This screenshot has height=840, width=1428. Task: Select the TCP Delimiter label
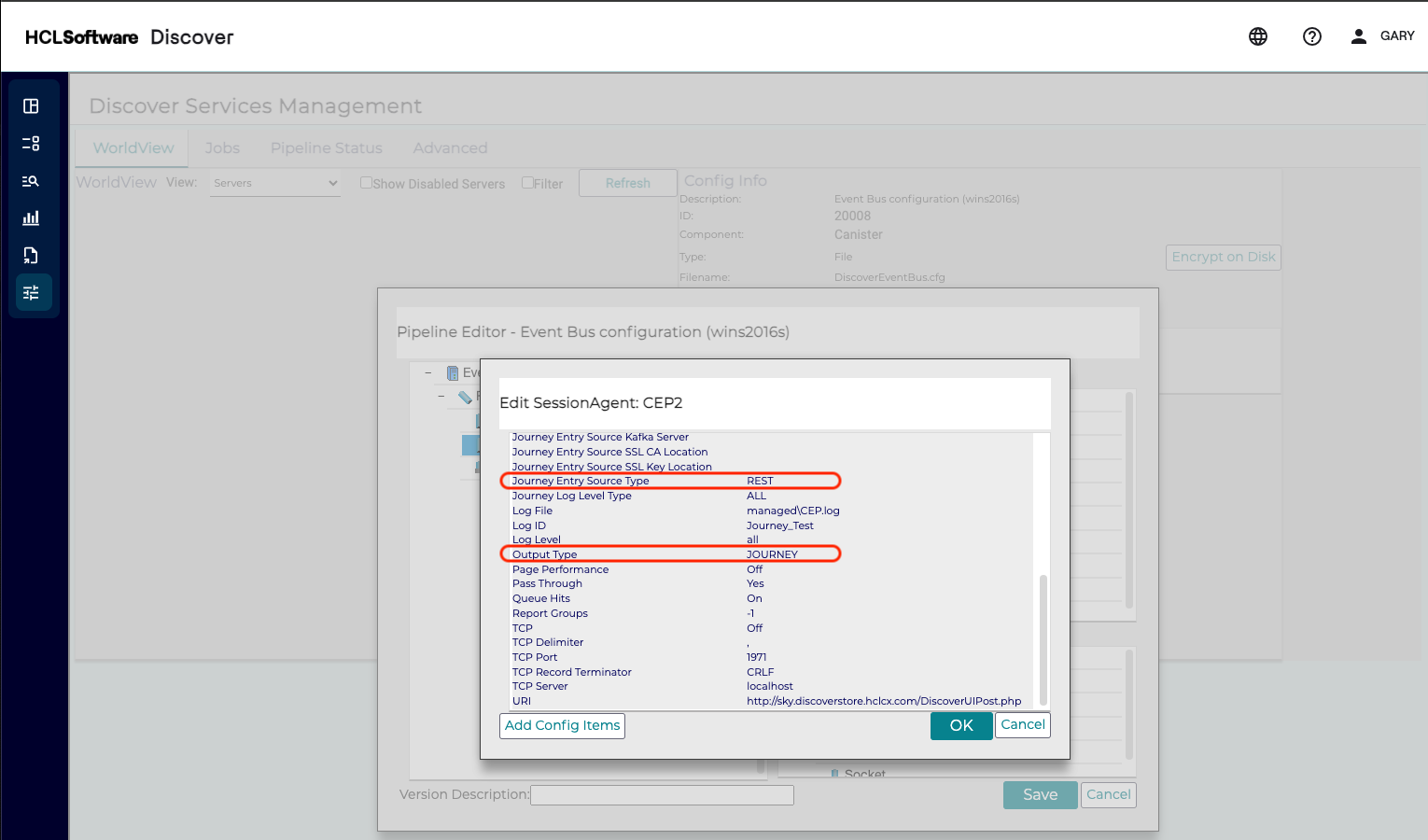[x=548, y=642]
